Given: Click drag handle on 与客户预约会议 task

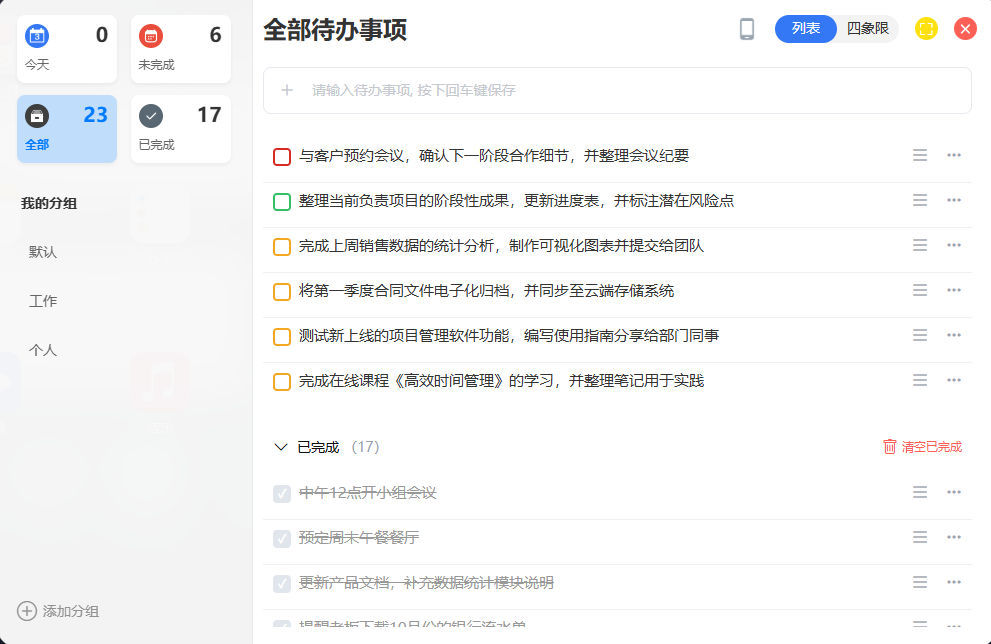Looking at the screenshot, I should [920, 155].
